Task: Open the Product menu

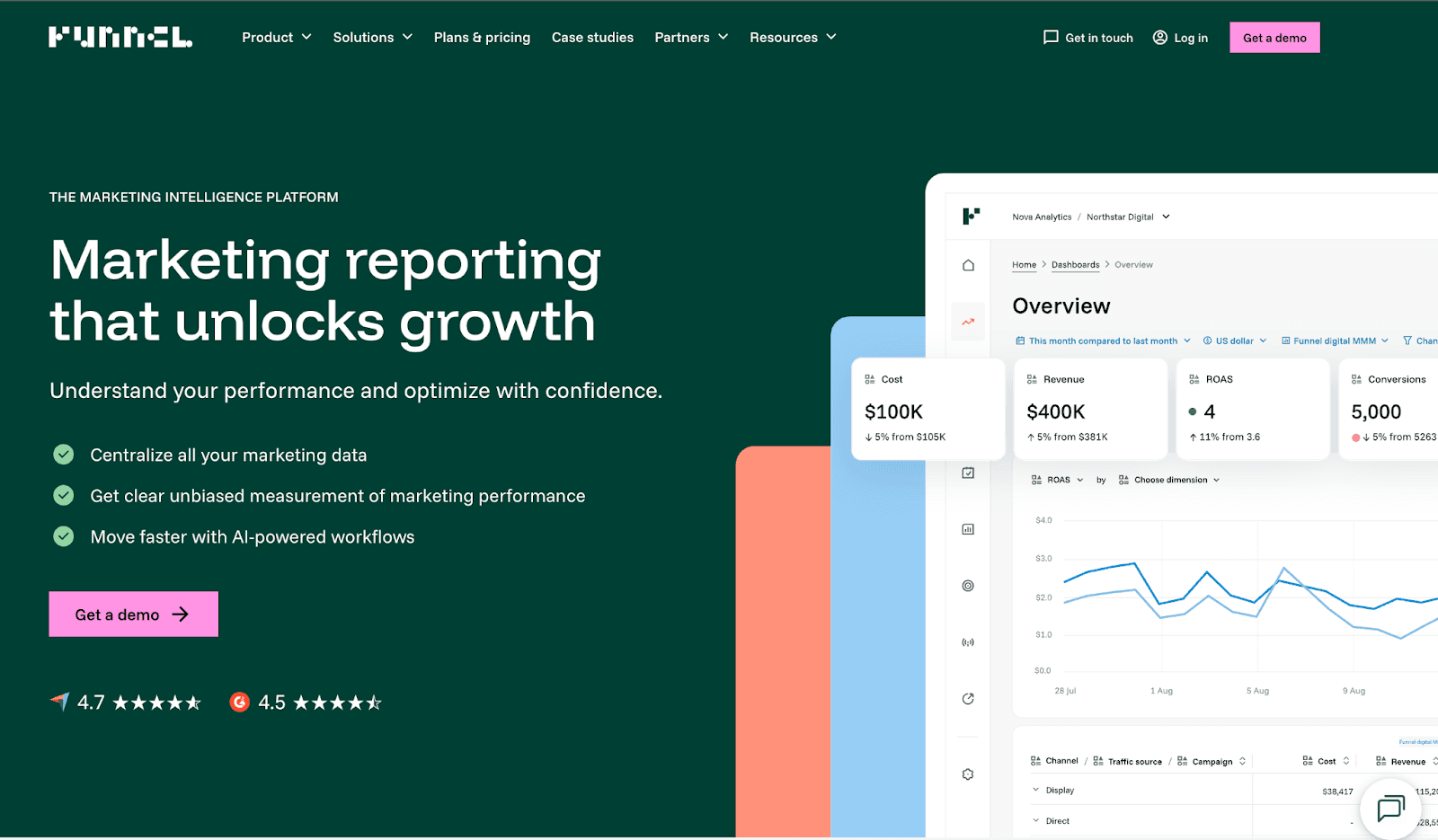Action: point(276,37)
